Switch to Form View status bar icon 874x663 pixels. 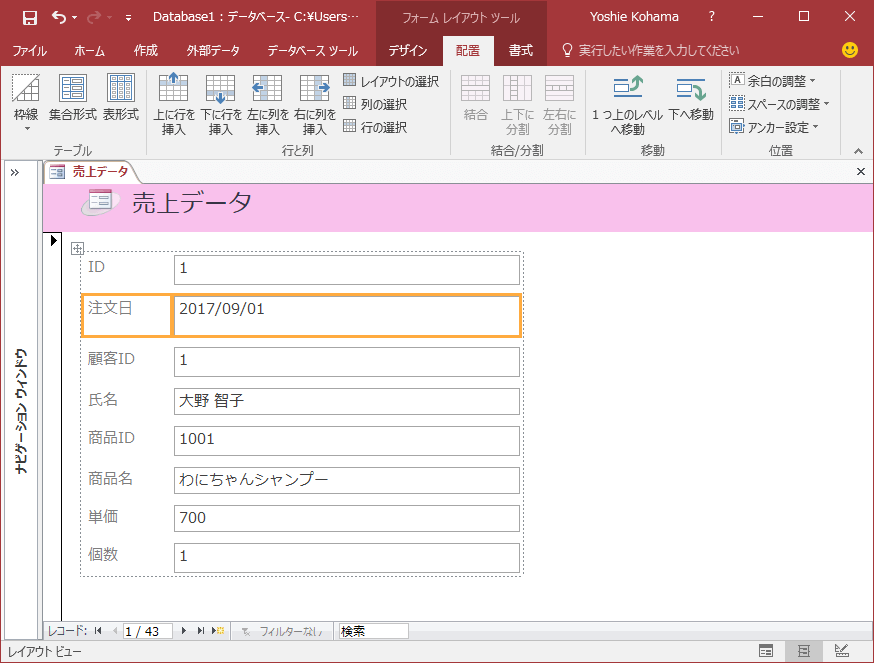(x=766, y=651)
